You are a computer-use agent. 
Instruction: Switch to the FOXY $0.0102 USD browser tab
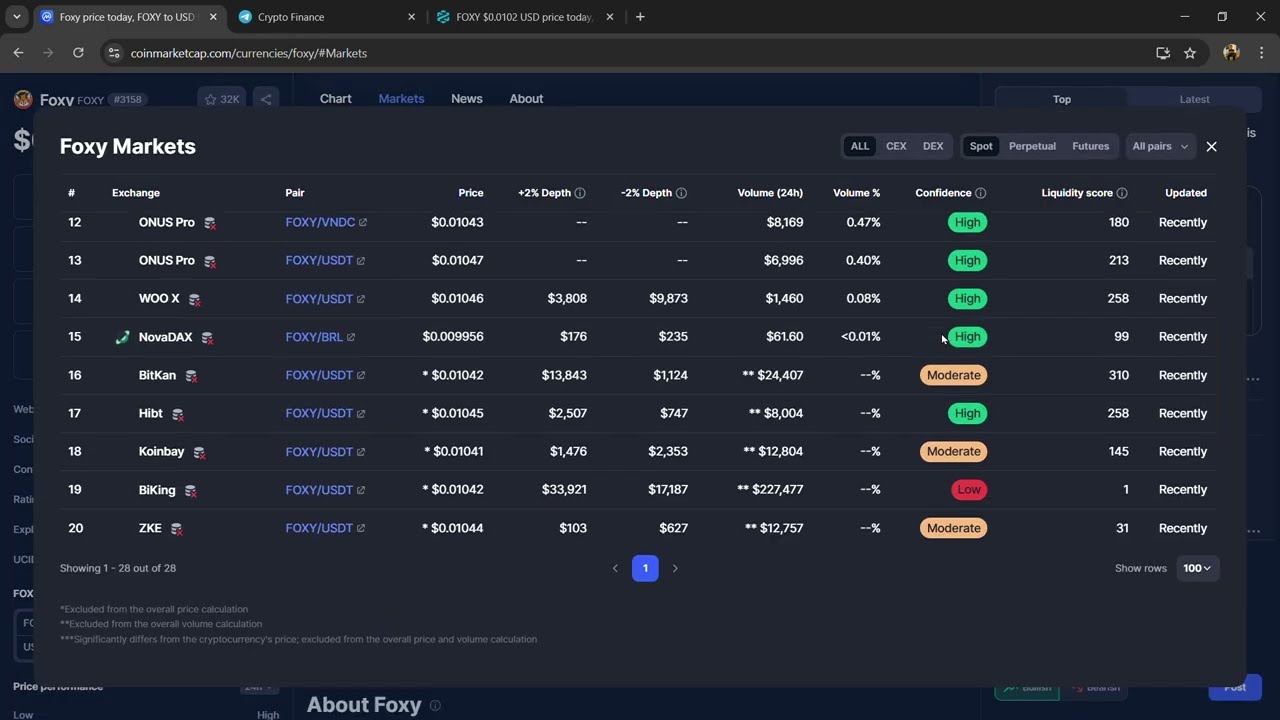(525, 17)
